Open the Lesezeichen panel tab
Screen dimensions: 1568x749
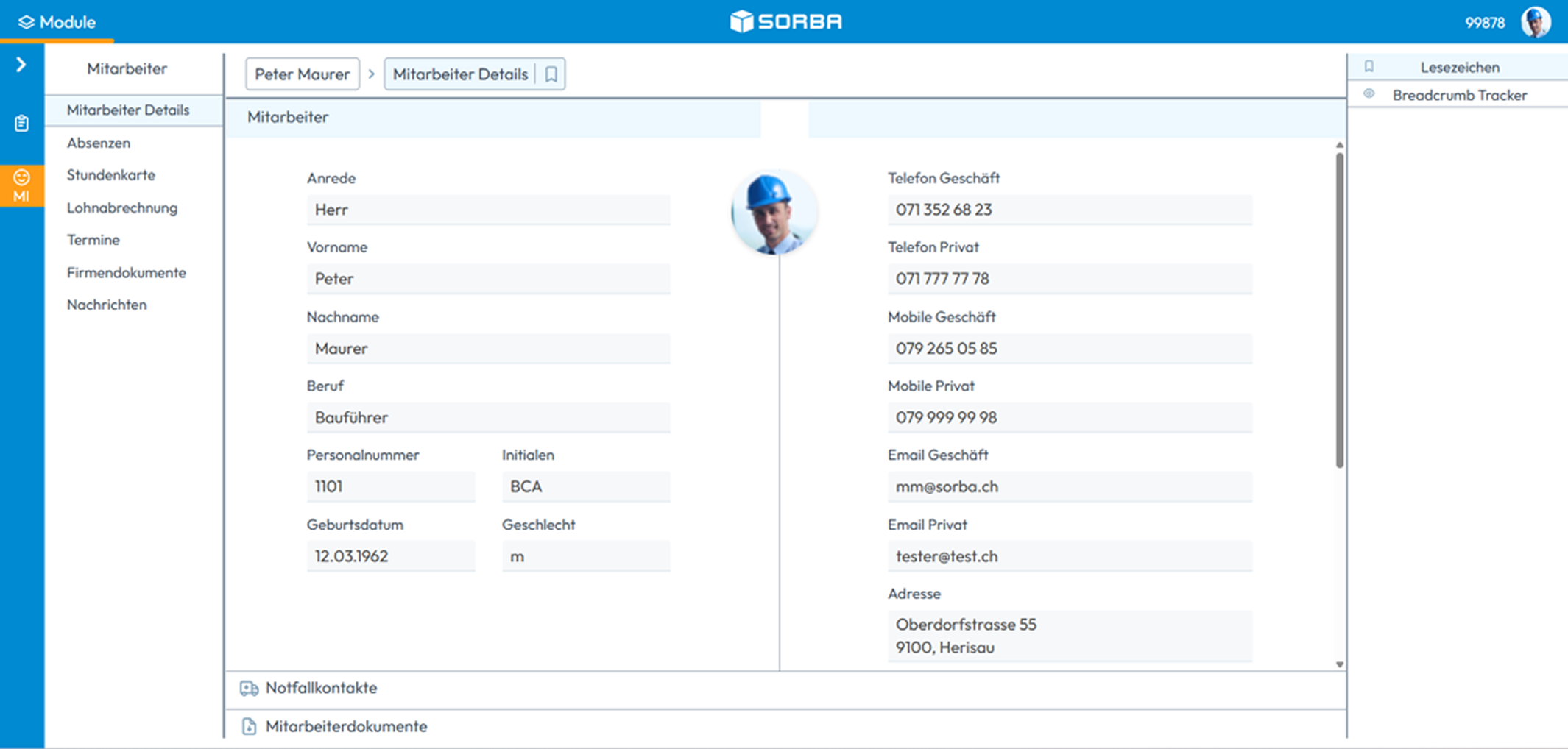click(x=1458, y=67)
